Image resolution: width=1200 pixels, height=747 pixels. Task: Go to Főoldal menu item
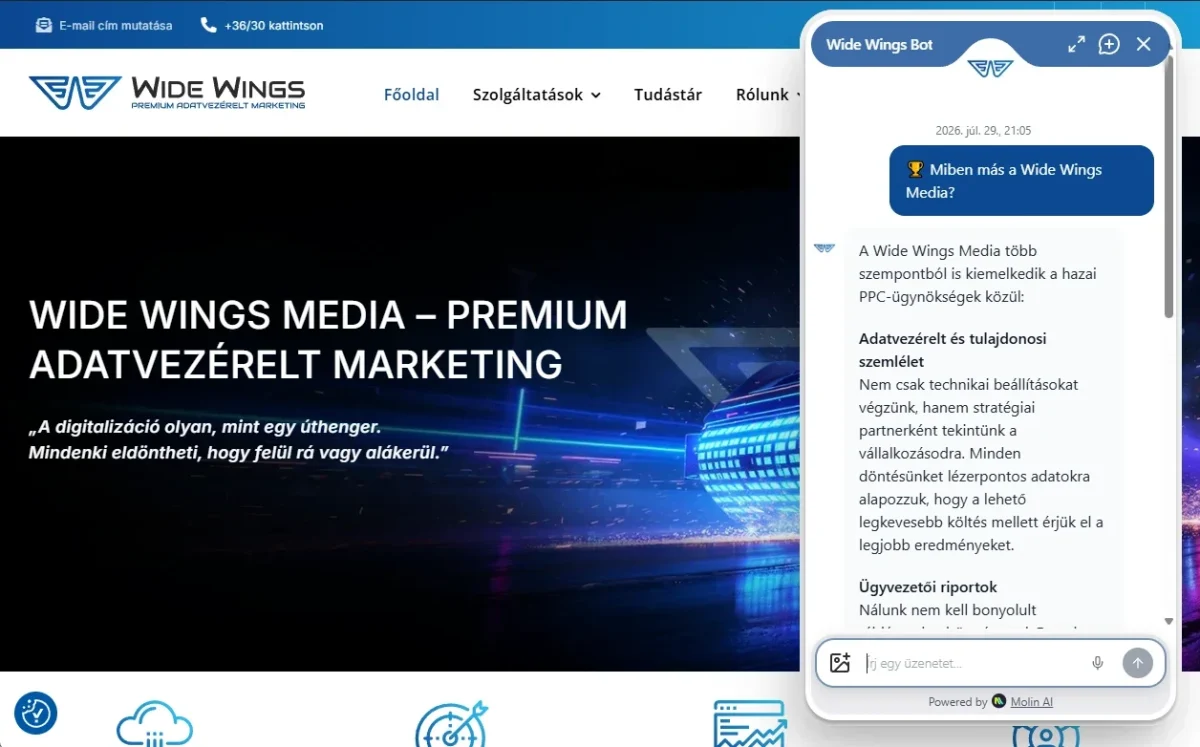pos(412,95)
